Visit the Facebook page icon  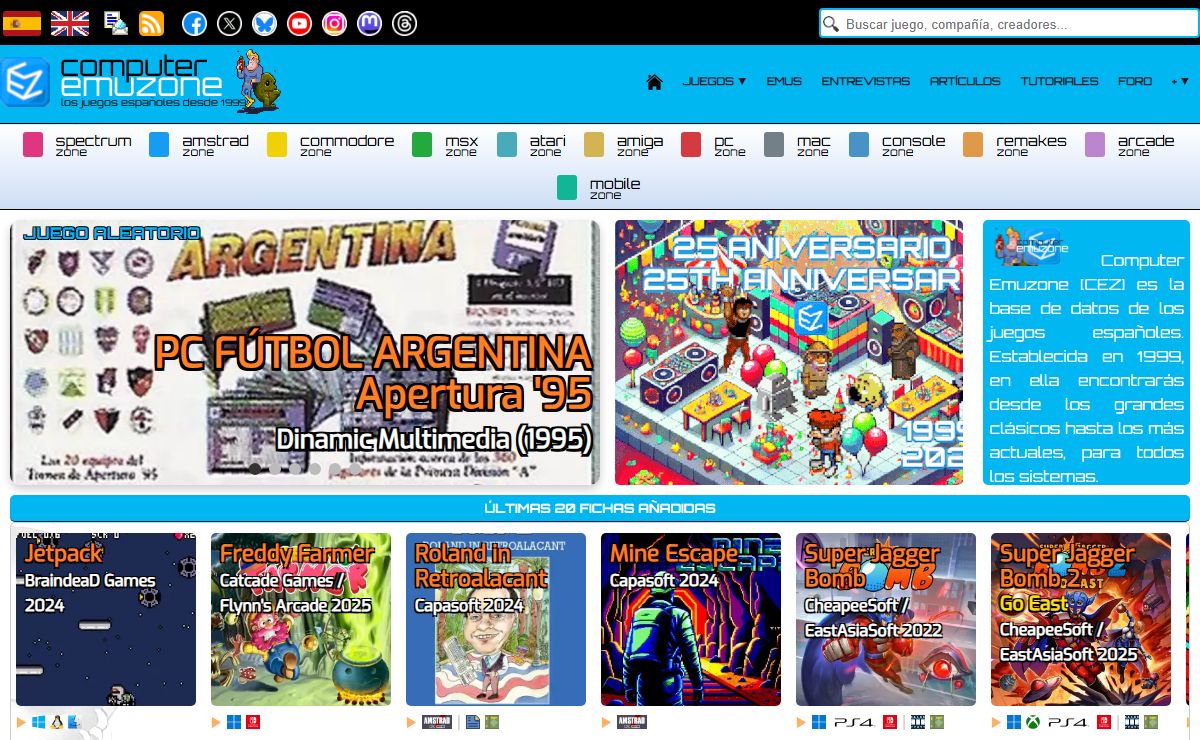coord(195,23)
